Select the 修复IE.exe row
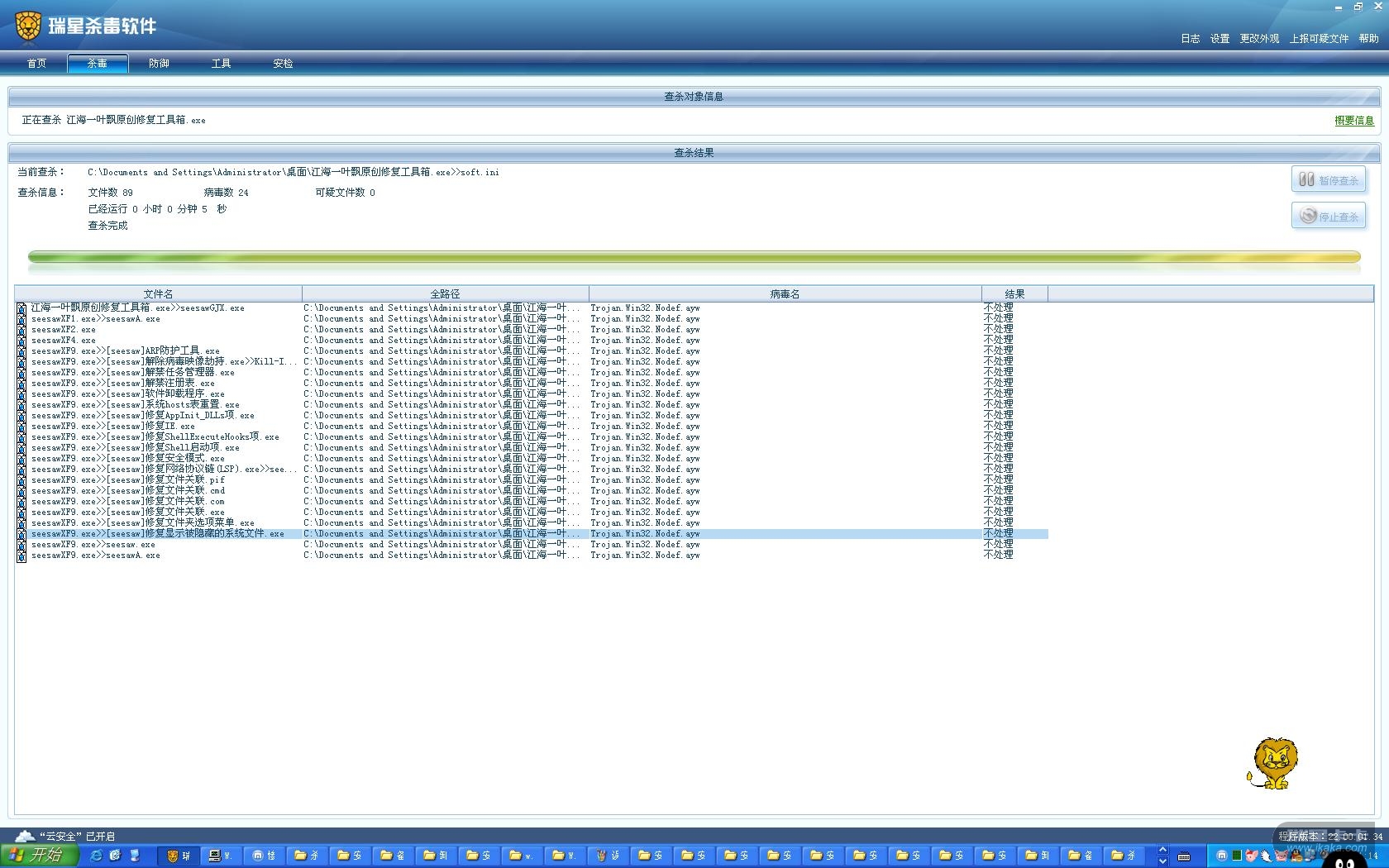Viewport: 1389px width, 868px height. (x=532, y=426)
